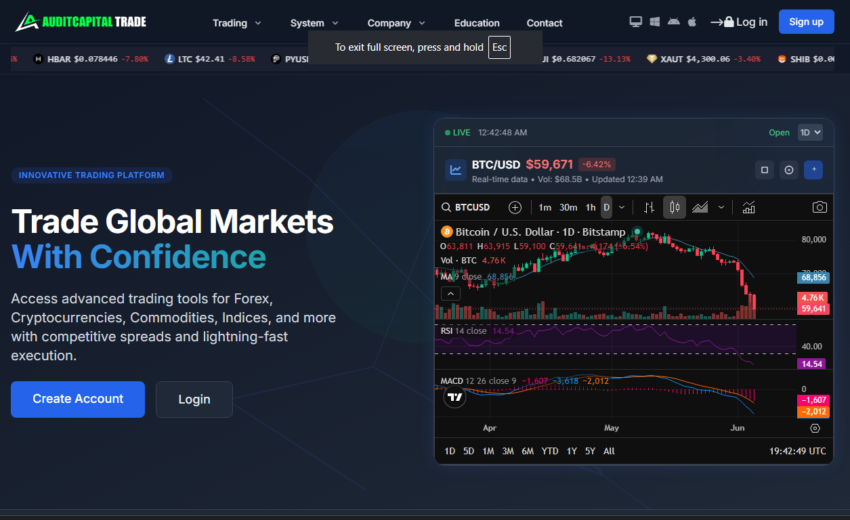Click the -6.42% change badge
Image resolution: width=850 pixels, height=520 pixels.
click(x=596, y=164)
